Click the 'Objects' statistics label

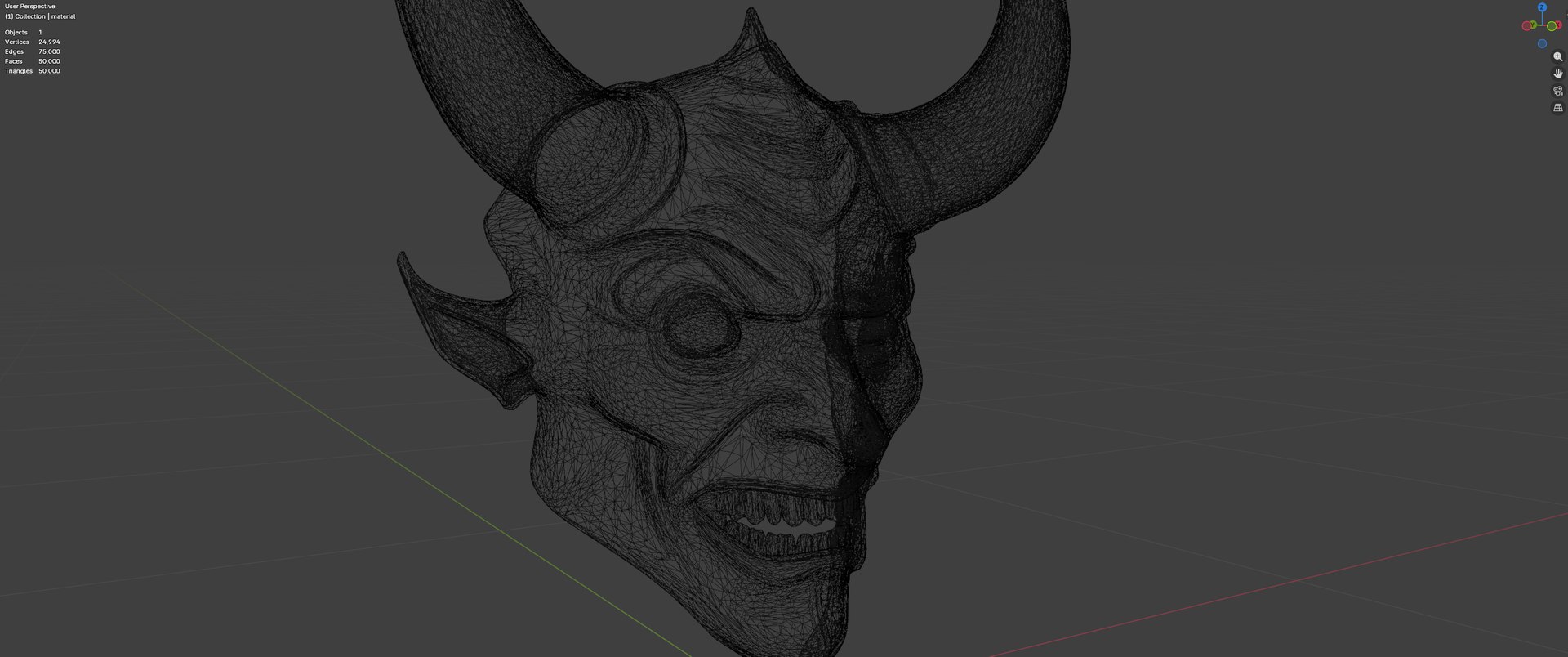point(16,32)
